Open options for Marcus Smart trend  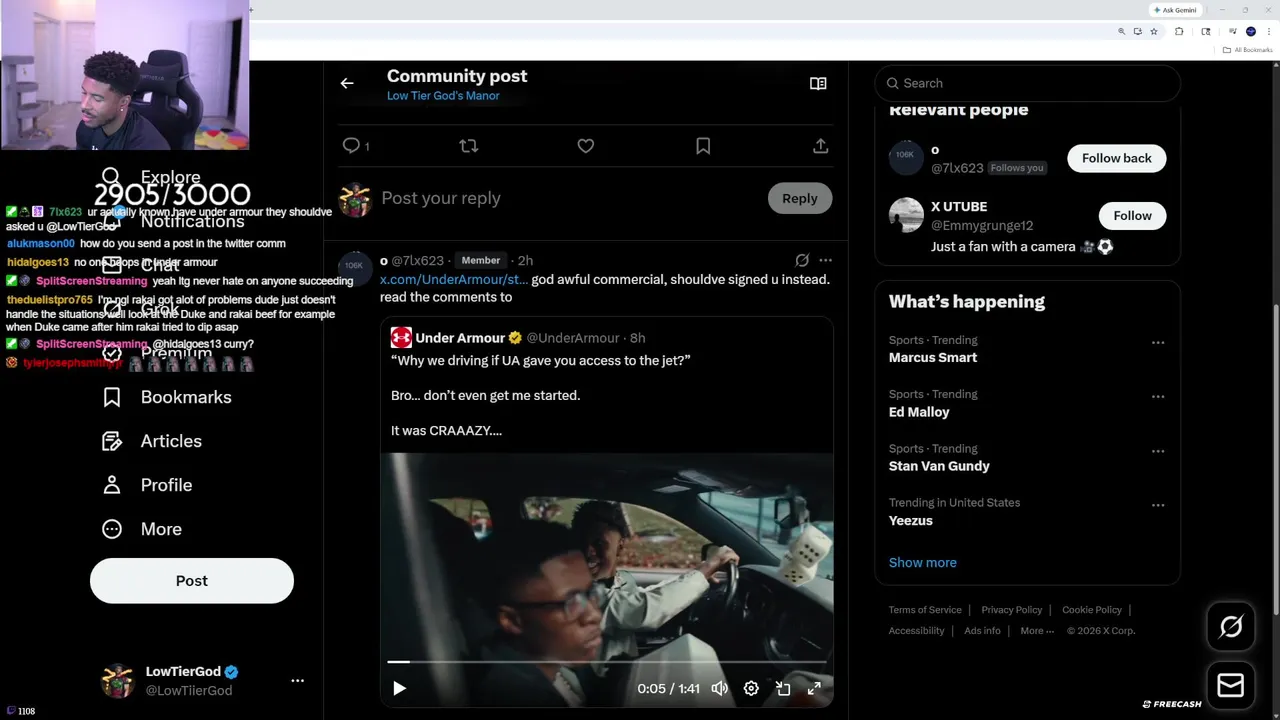point(1158,342)
